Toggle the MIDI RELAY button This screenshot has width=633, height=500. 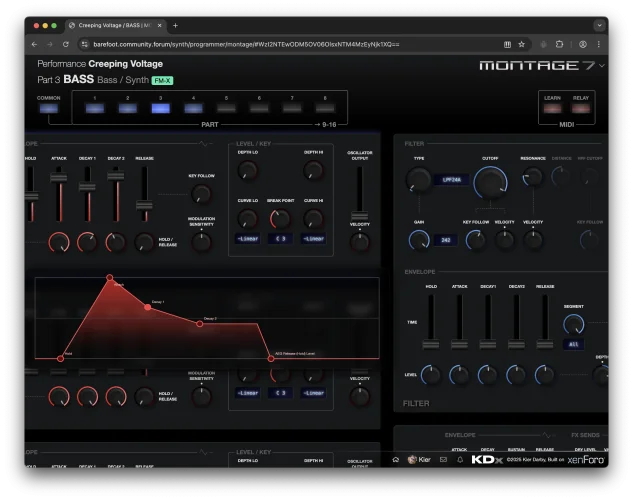581,108
